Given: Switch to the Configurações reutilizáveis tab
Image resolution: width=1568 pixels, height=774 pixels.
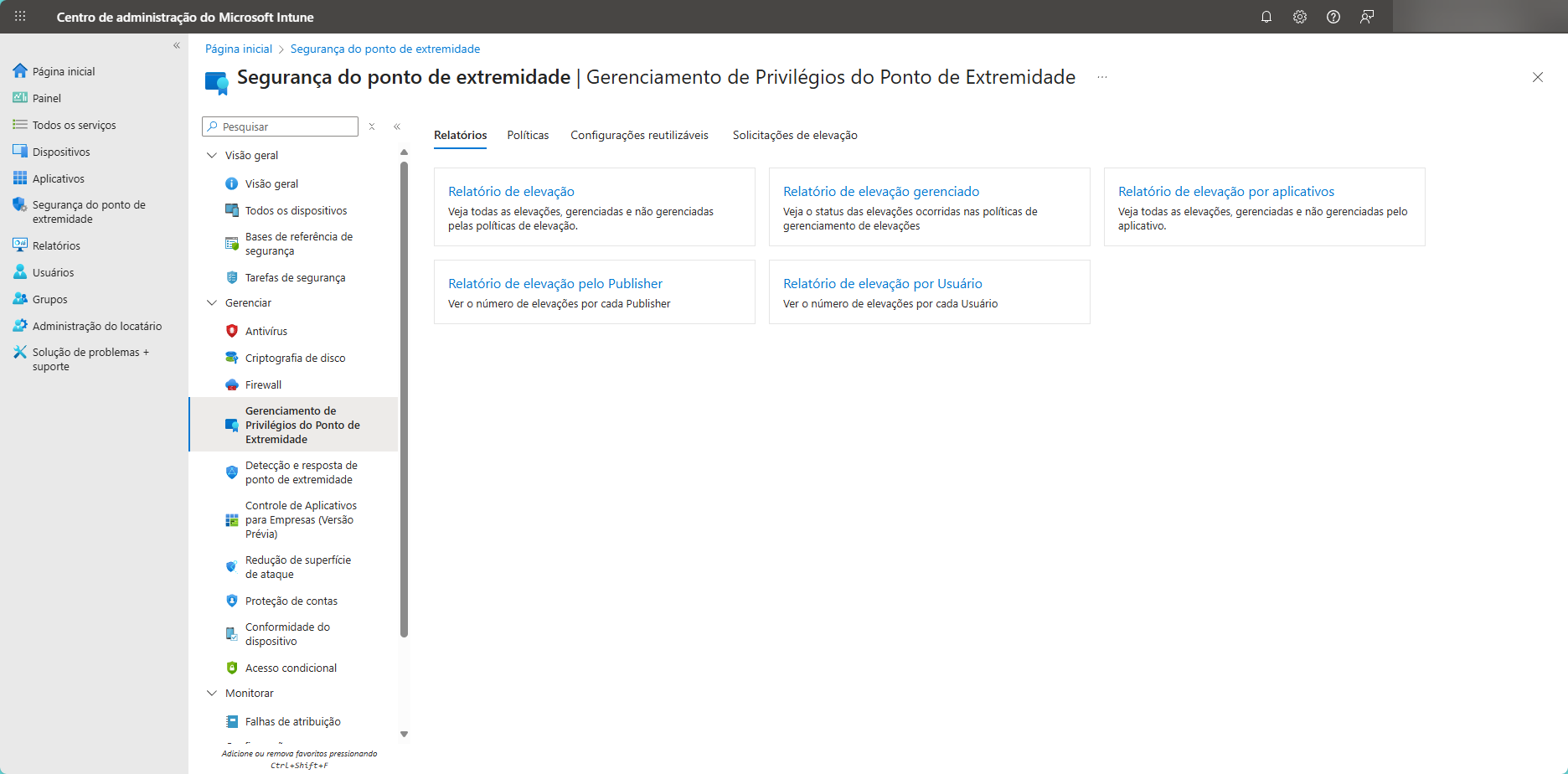Looking at the screenshot, I should (639, 135).
